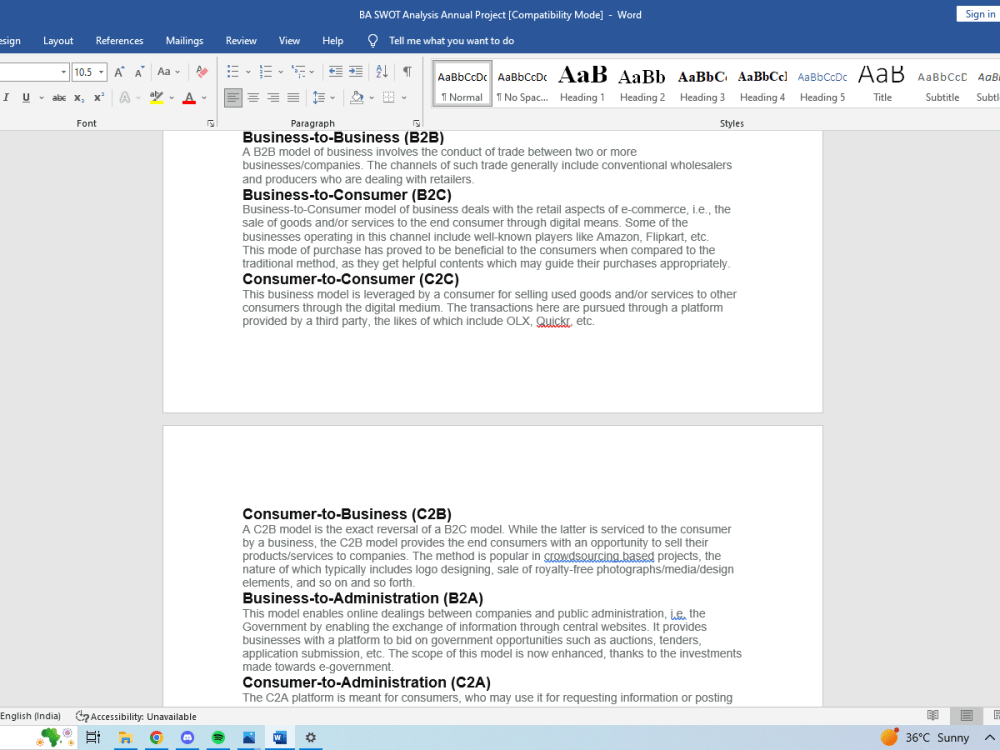This screenshot has width=1000, height=750.
Task: Open Spotify from taskbar
Action: point(218,737)
